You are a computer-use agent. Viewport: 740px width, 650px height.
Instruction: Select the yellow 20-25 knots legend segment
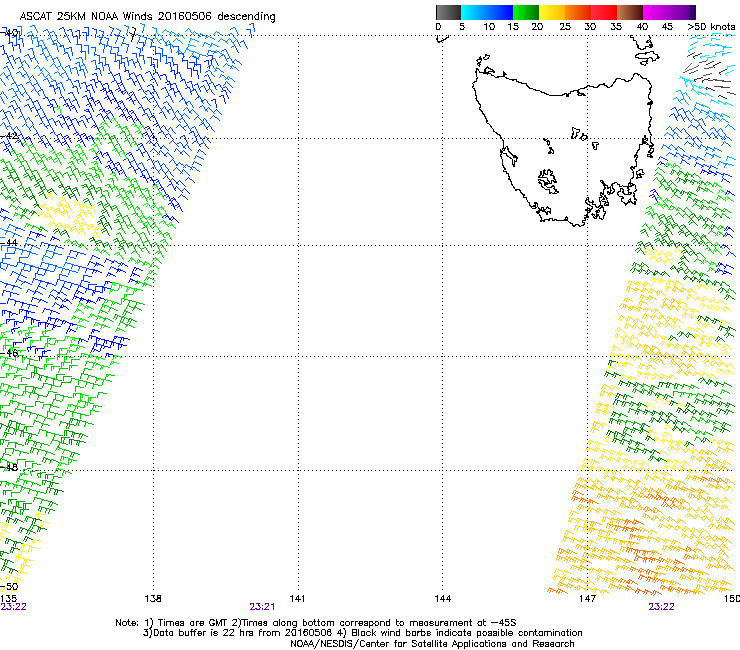(552, 12)
